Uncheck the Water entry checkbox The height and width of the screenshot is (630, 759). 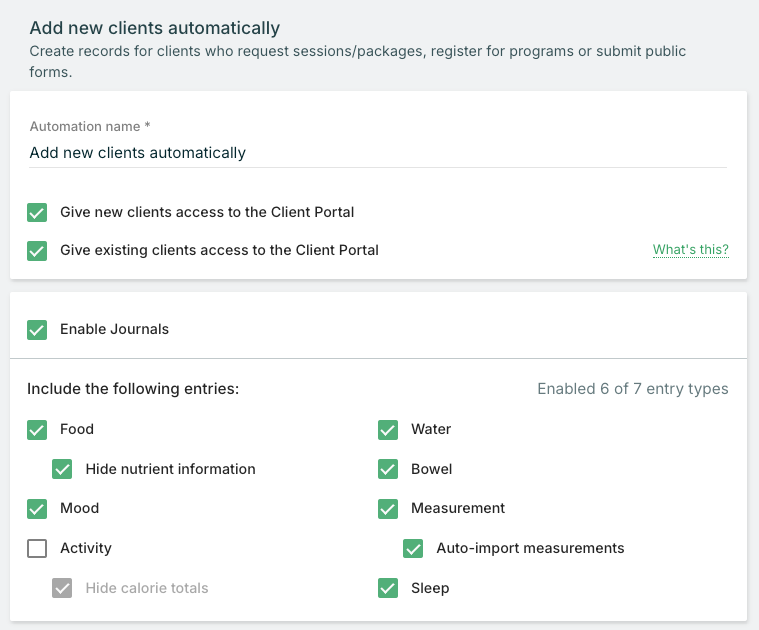coord(388,430)
